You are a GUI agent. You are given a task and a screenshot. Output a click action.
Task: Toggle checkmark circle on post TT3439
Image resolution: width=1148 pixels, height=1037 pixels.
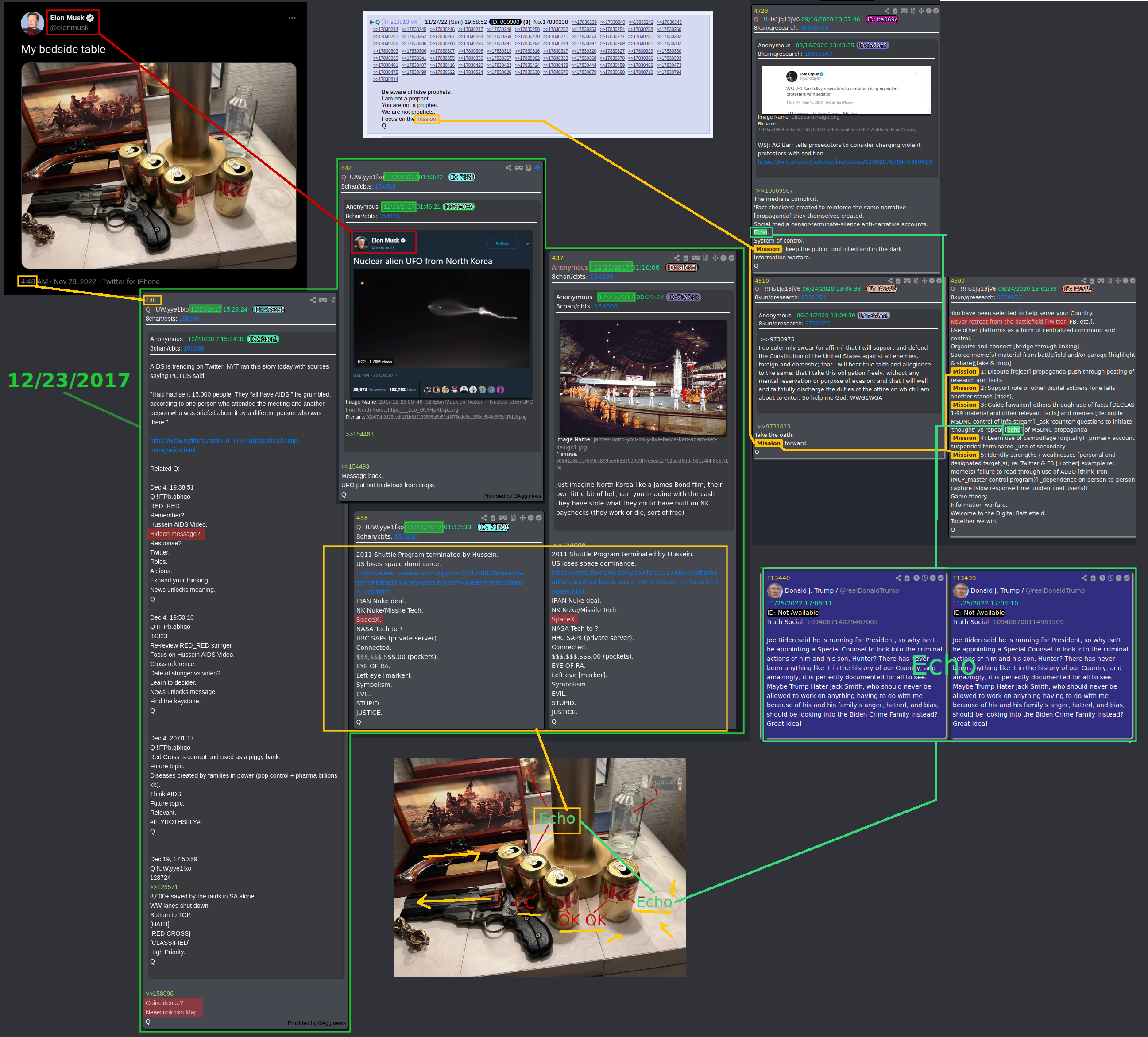(x=1127, y=578)
